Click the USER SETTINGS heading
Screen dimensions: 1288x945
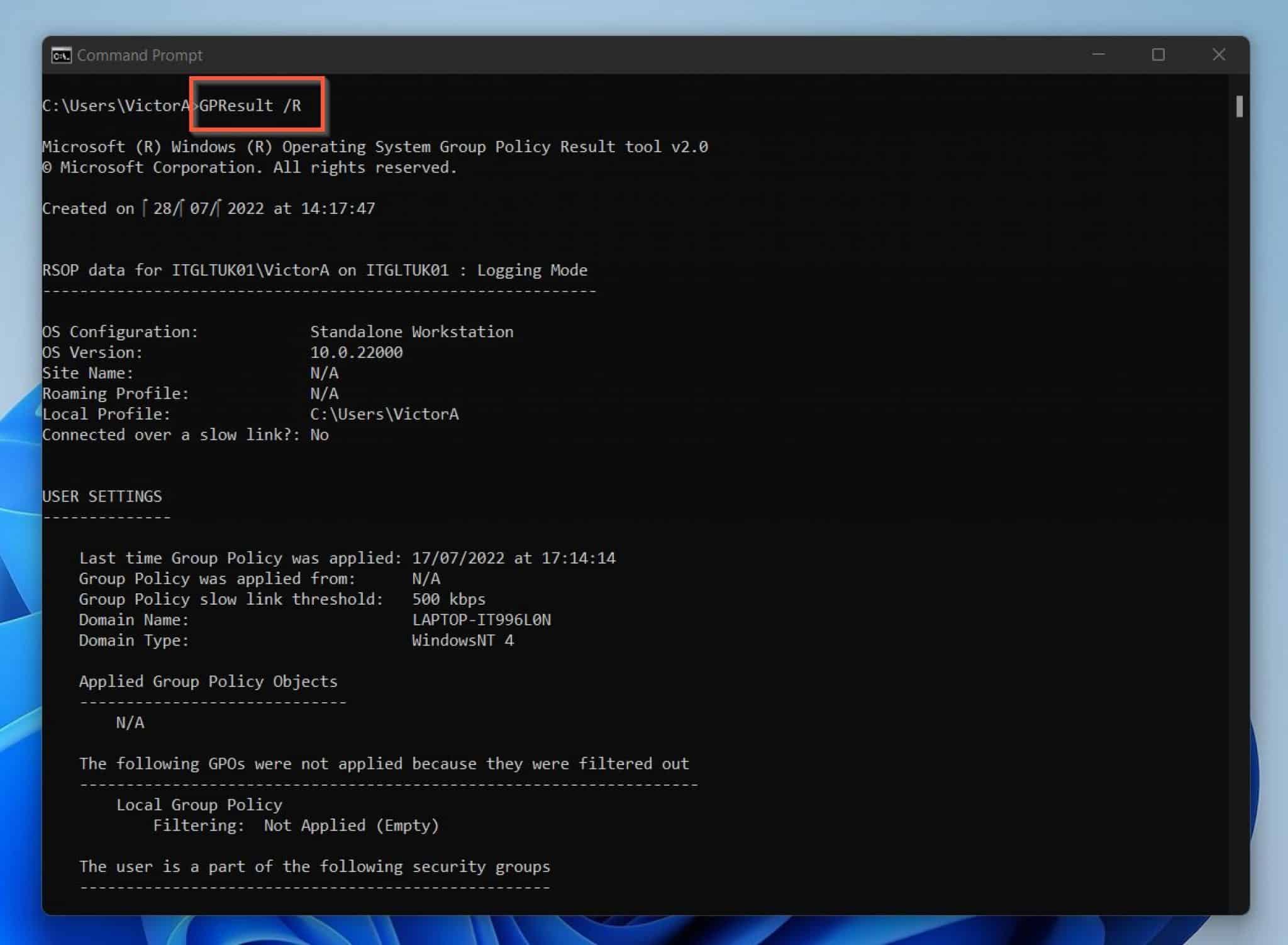[x=102, y=496]
